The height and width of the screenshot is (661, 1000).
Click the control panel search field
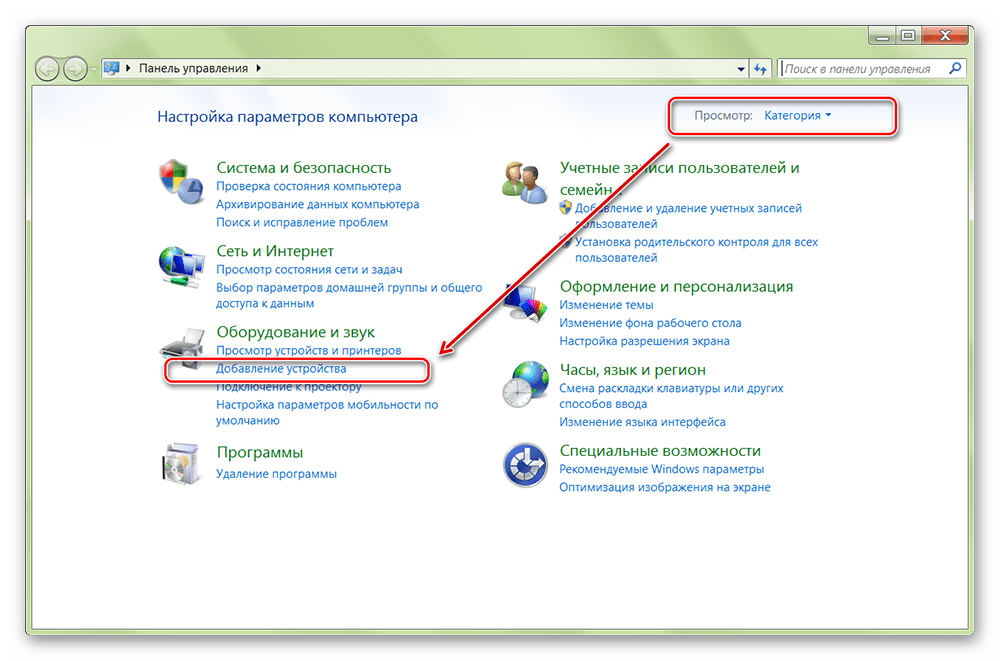click(x=858, y=69)
